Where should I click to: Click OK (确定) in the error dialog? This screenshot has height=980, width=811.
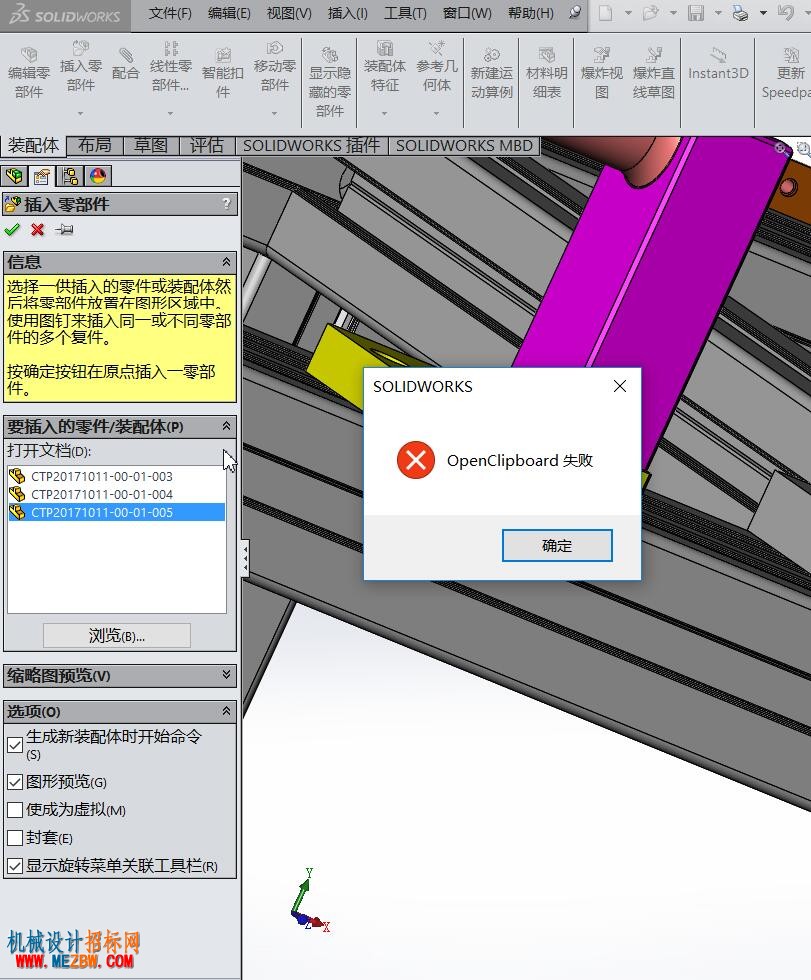(x=557, y=546)
